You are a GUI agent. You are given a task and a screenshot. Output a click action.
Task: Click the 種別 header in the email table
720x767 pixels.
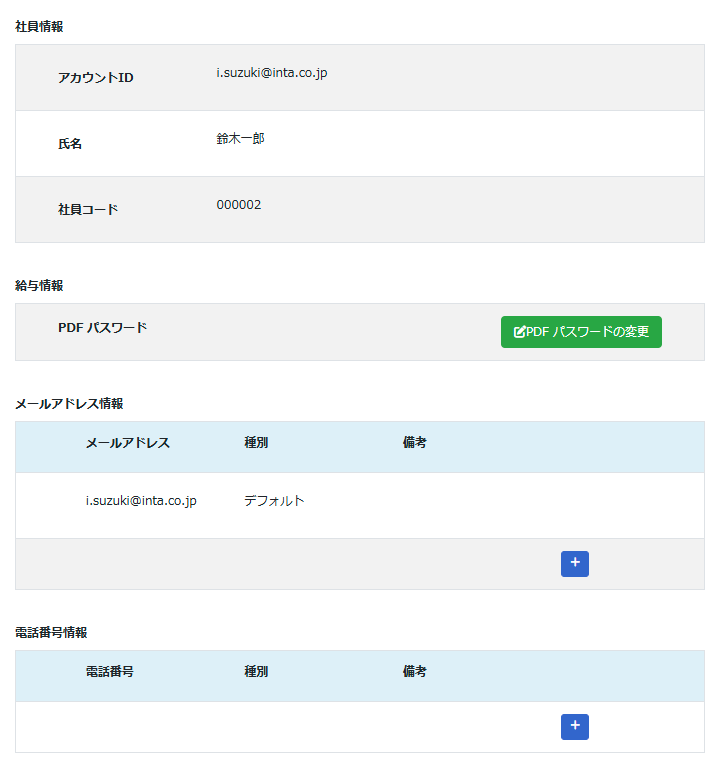click(x=256, y=443)
